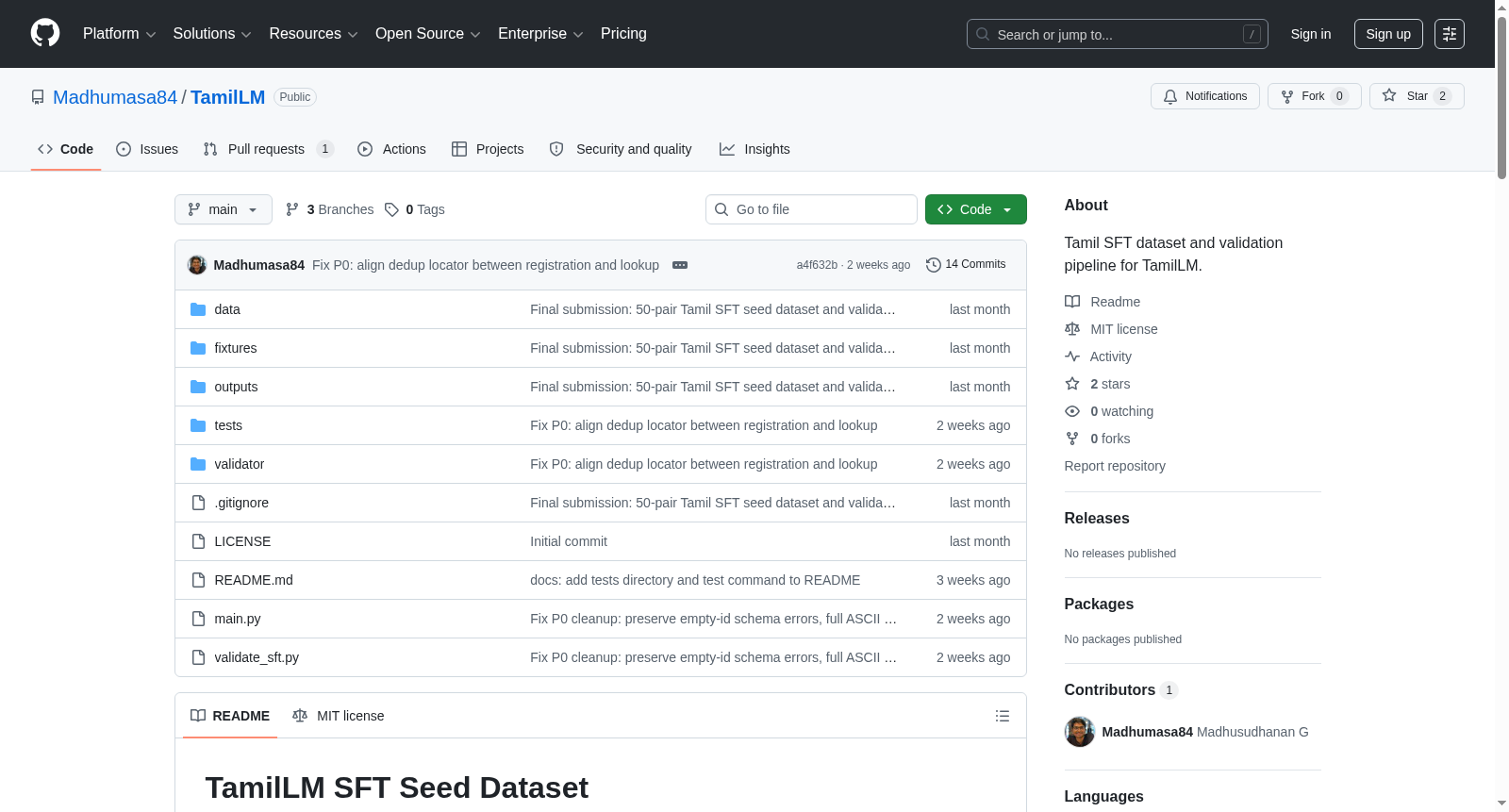This screenshot has height=812, width=1509.
Task: Open the TamilLM repository name link
Action: (227, 97)
